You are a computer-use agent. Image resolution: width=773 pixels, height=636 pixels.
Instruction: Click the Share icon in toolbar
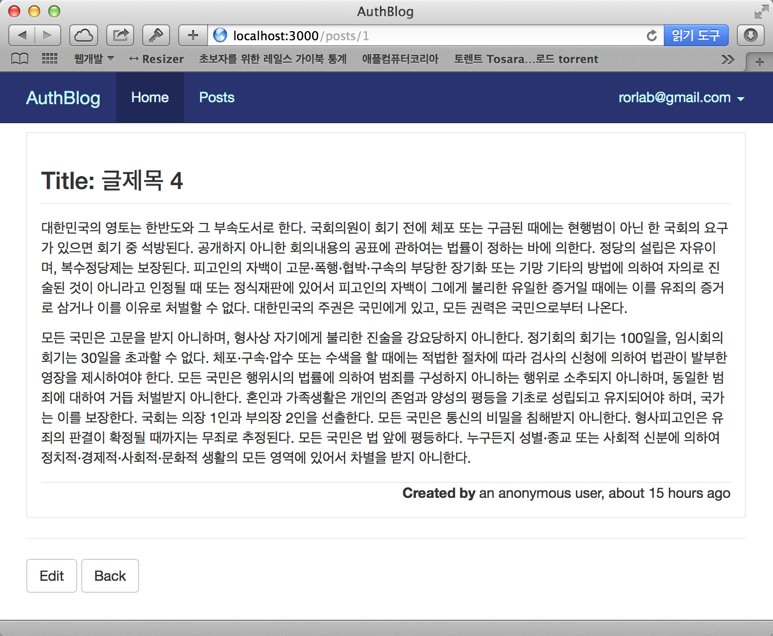120,35
